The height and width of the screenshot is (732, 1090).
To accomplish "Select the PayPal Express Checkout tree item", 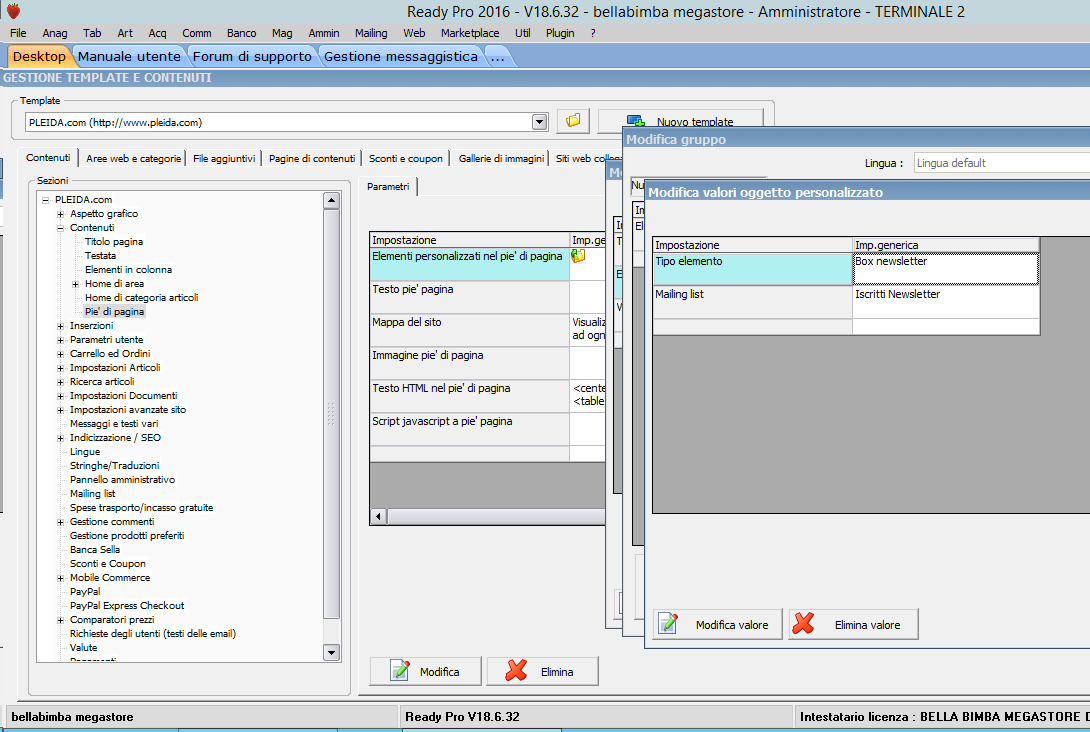I will [x=127, y=605].
